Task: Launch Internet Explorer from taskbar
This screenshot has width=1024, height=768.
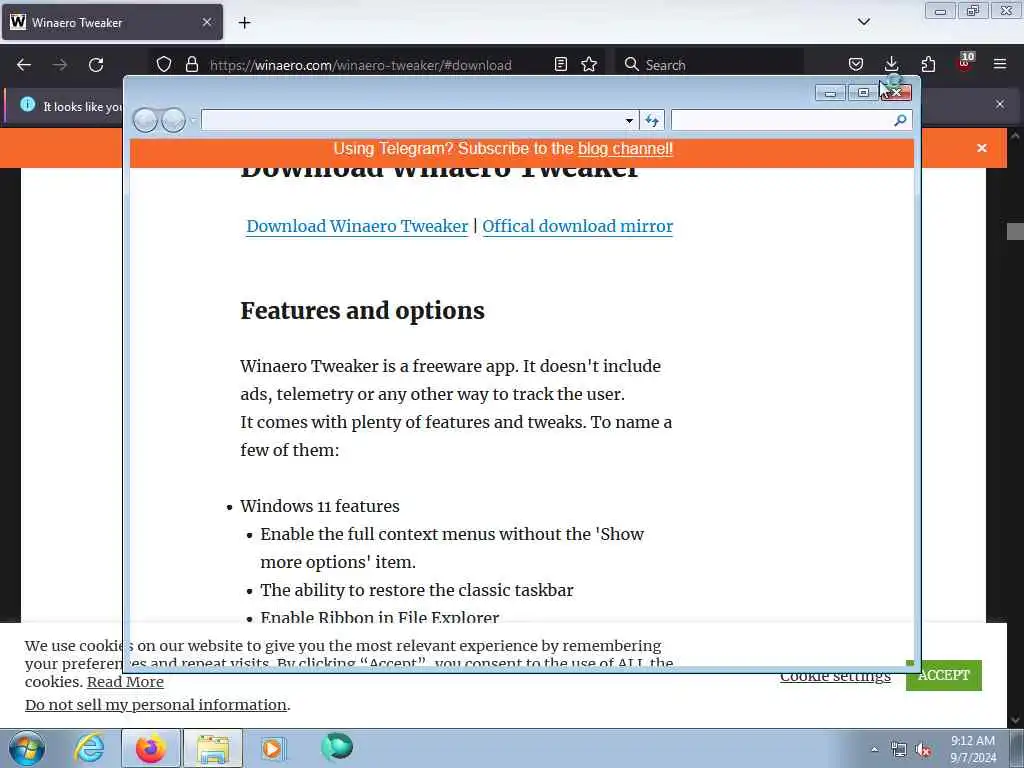Action: coord(89,748)
